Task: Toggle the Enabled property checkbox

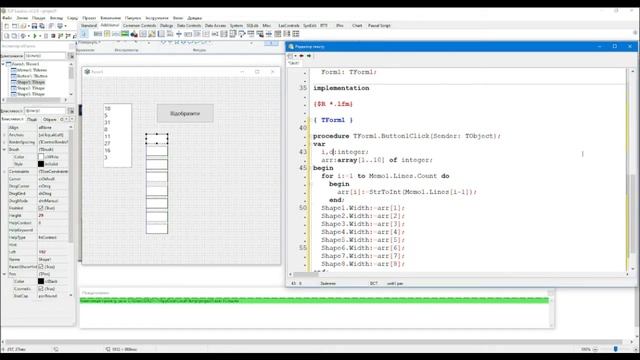Action: pyautogui.click(x=41, y=208)
